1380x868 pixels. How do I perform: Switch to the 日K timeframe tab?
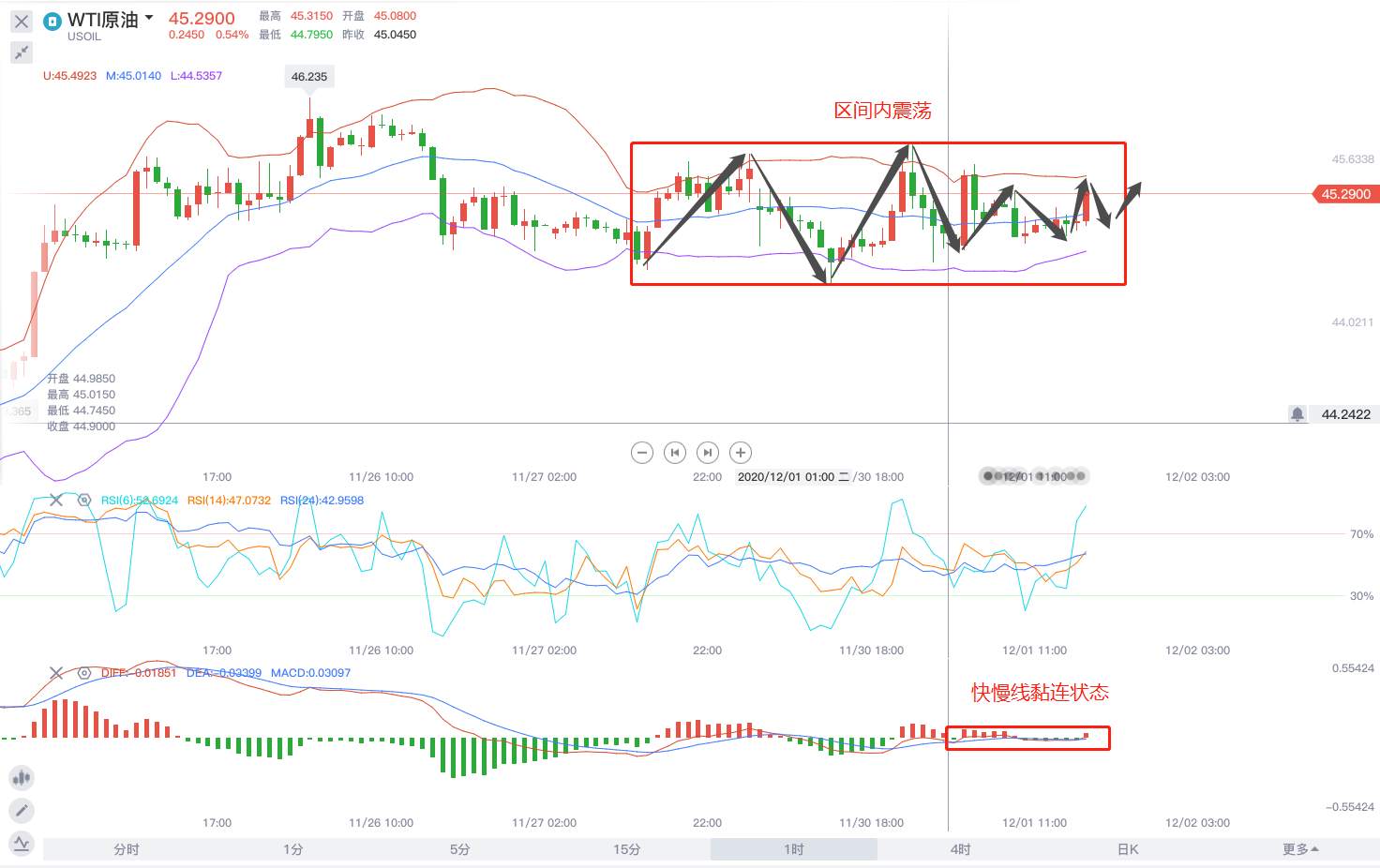tap(1128, 849)
